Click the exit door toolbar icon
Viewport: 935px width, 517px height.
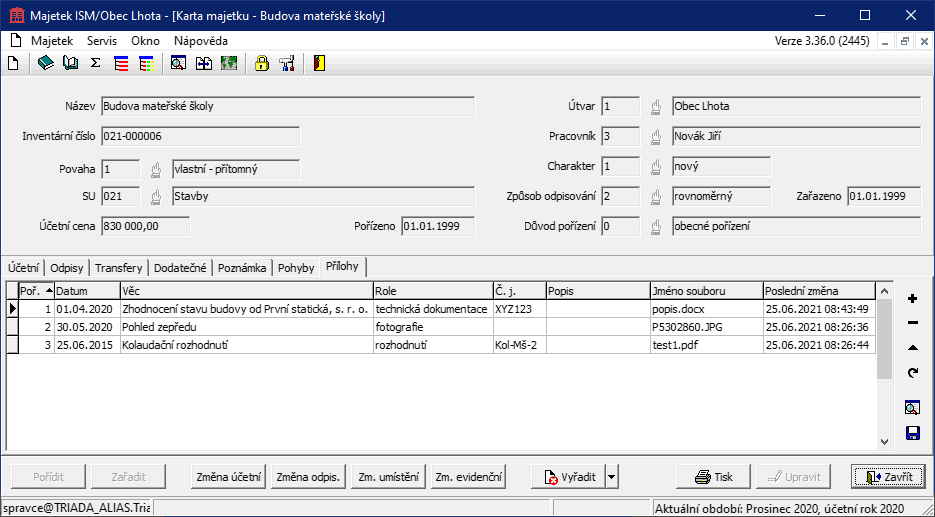319,64
